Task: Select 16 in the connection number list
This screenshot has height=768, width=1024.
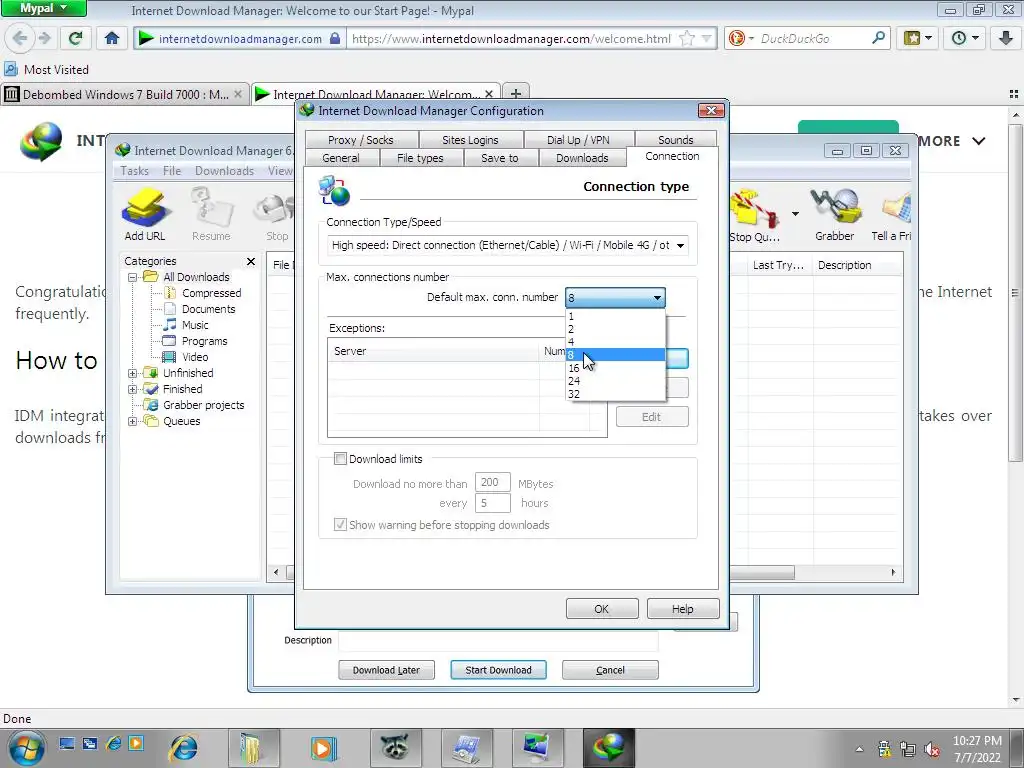Action: 615,368
